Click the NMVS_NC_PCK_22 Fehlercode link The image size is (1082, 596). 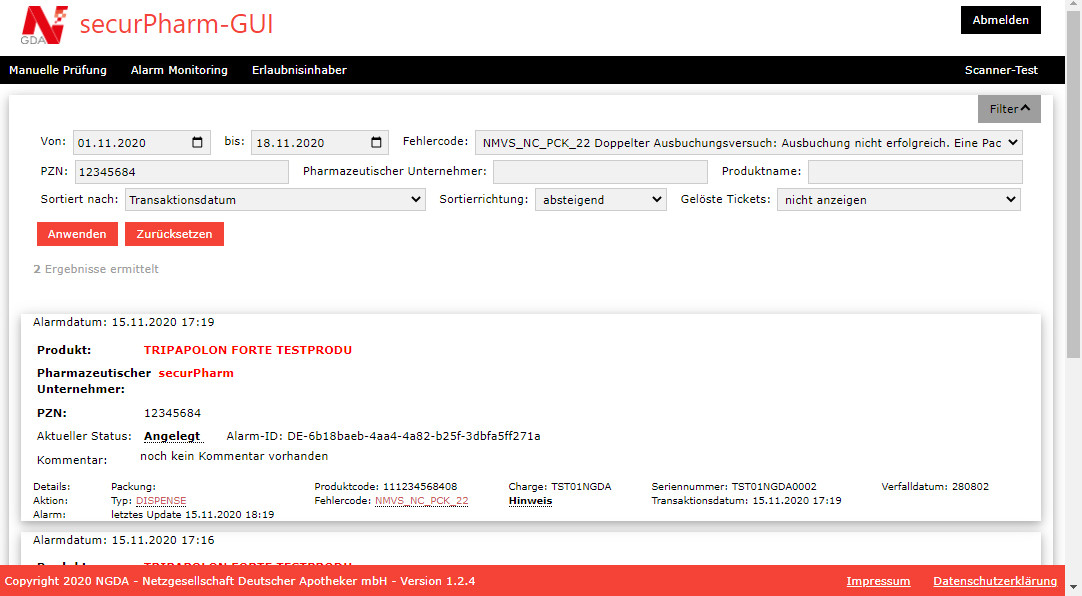coord(422,501)
